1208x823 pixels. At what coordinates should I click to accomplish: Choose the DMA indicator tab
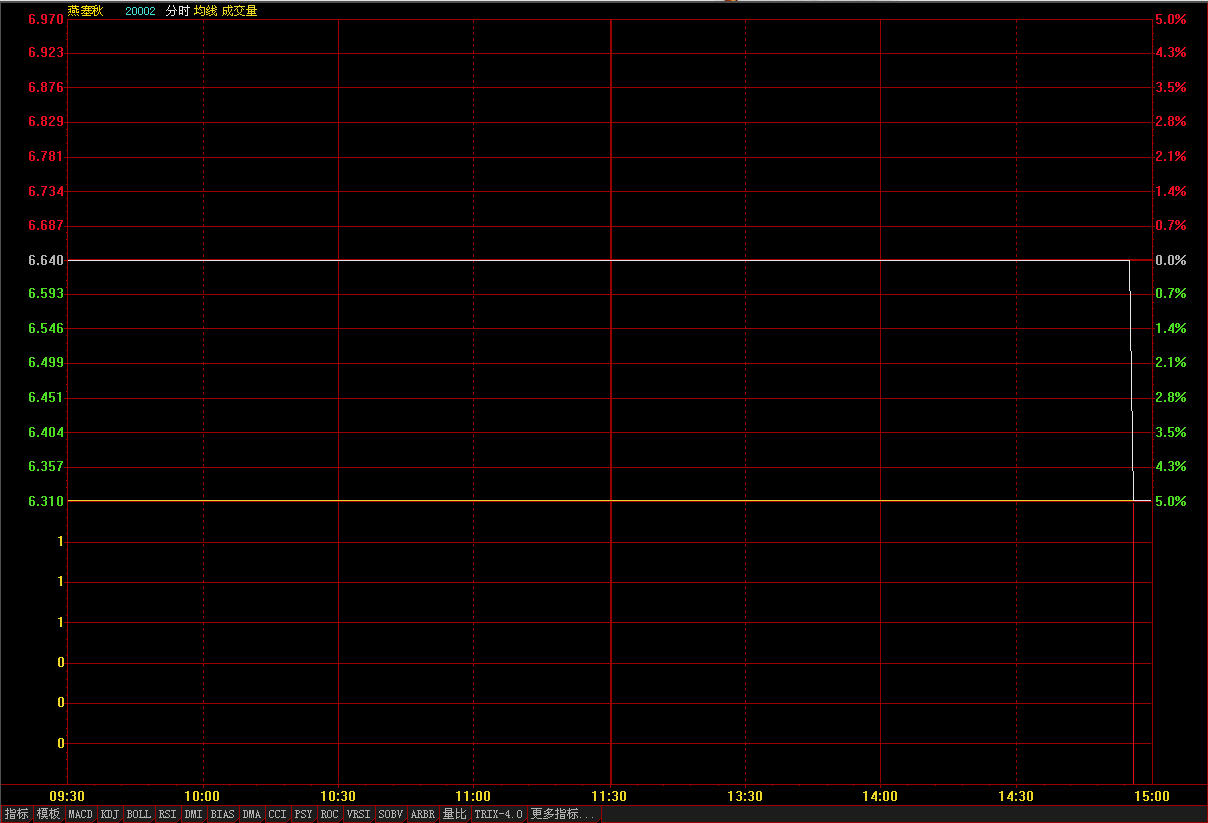point(251,814)
